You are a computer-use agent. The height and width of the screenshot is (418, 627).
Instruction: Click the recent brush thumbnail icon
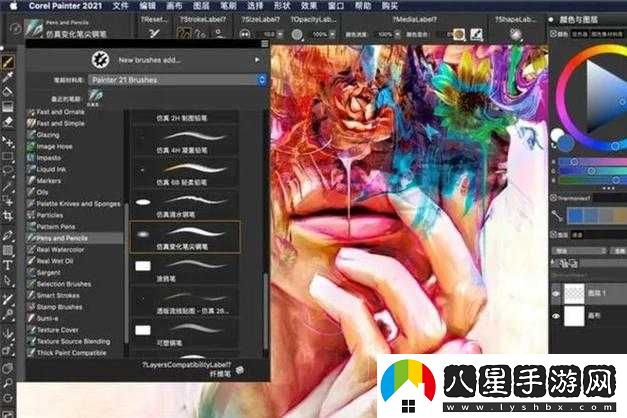[x=95, y=97]
